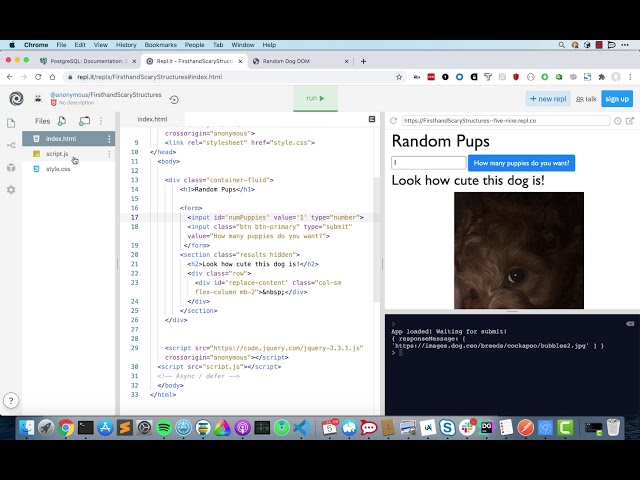Screen dimensions: 640x480
Task: Open Visual Studio Code from the Dock
Action: [x=301, y=427]
